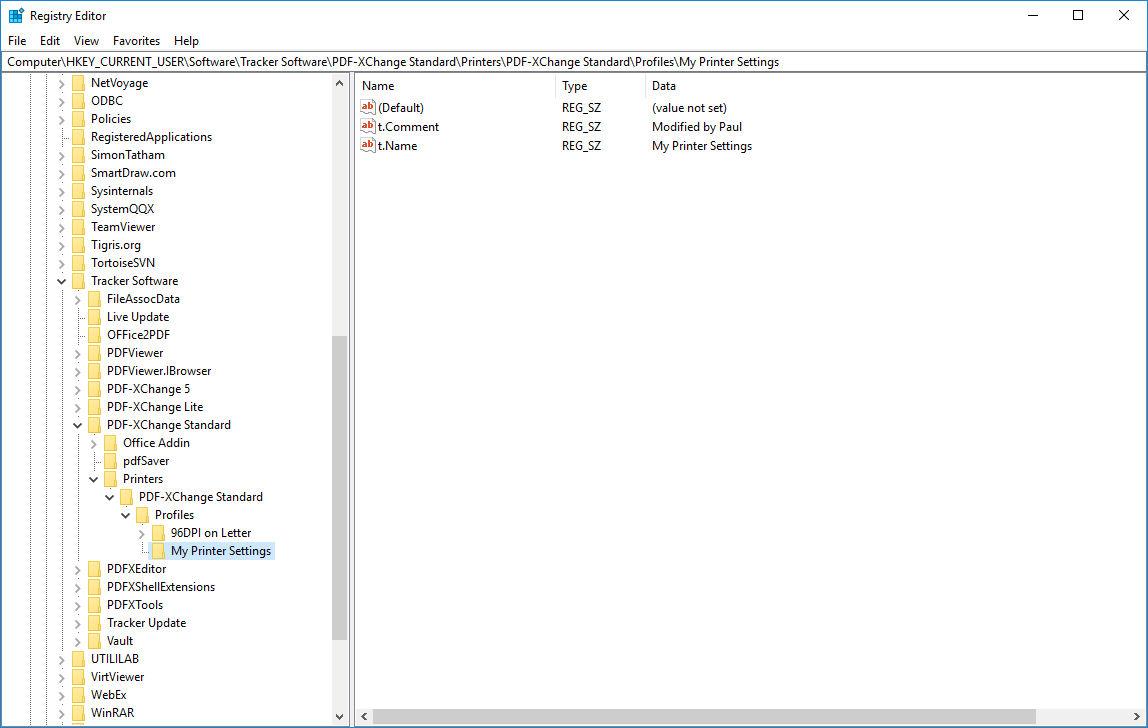Collapse the PDF-XChange Standard top-level key

78,425
